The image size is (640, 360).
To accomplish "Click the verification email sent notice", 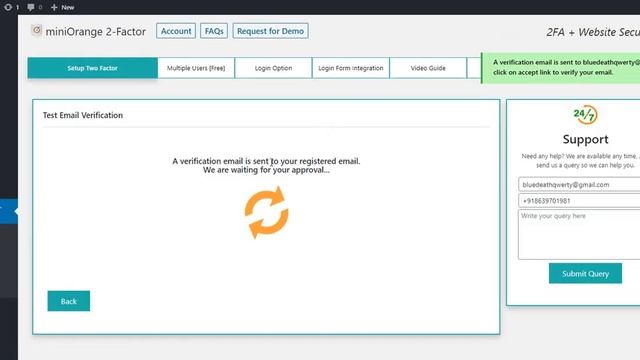I will [561, 68].
